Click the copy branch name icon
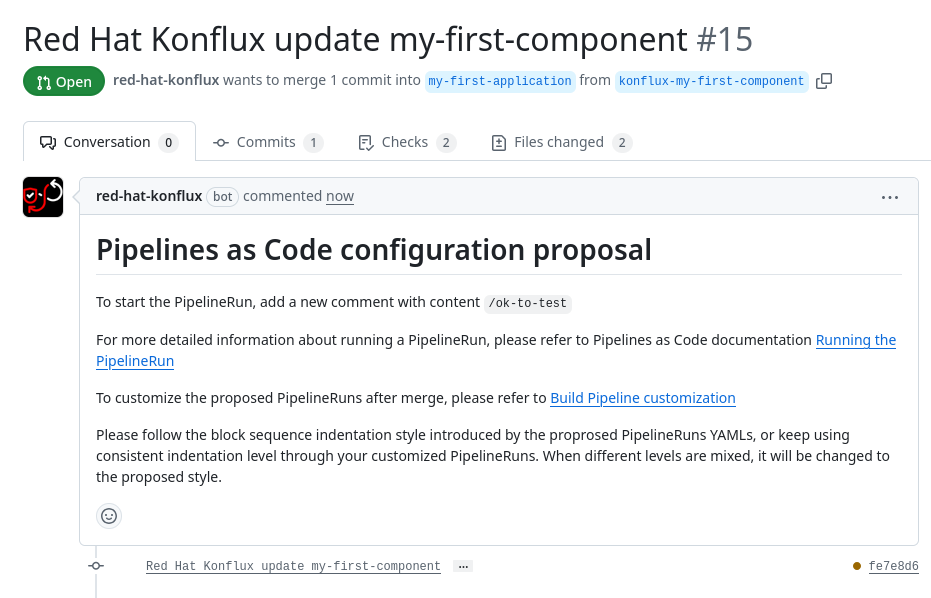 pyautogui.click(x=824, y=80)
